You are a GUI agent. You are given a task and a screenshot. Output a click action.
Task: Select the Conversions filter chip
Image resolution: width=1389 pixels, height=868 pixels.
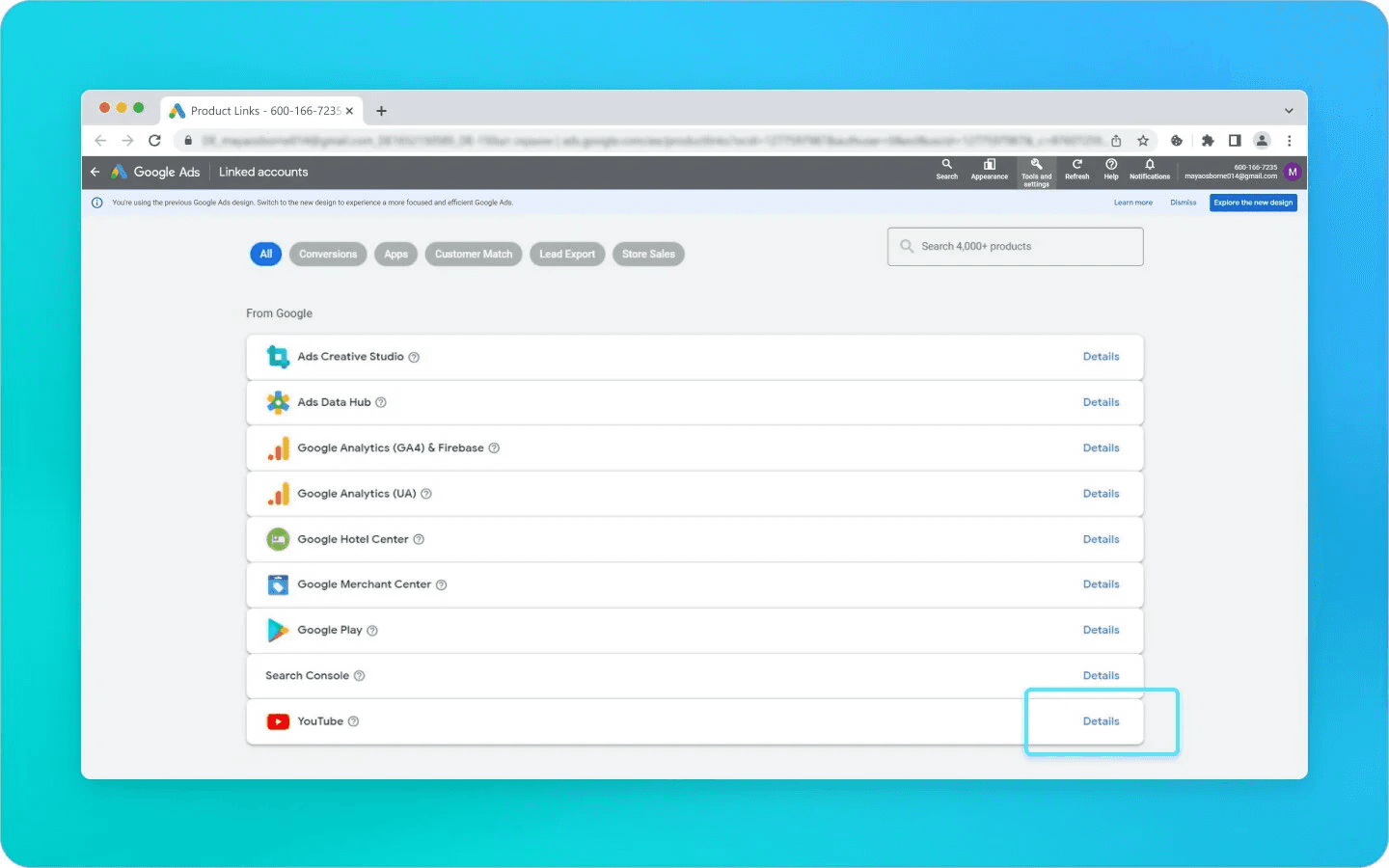[328, 255]
